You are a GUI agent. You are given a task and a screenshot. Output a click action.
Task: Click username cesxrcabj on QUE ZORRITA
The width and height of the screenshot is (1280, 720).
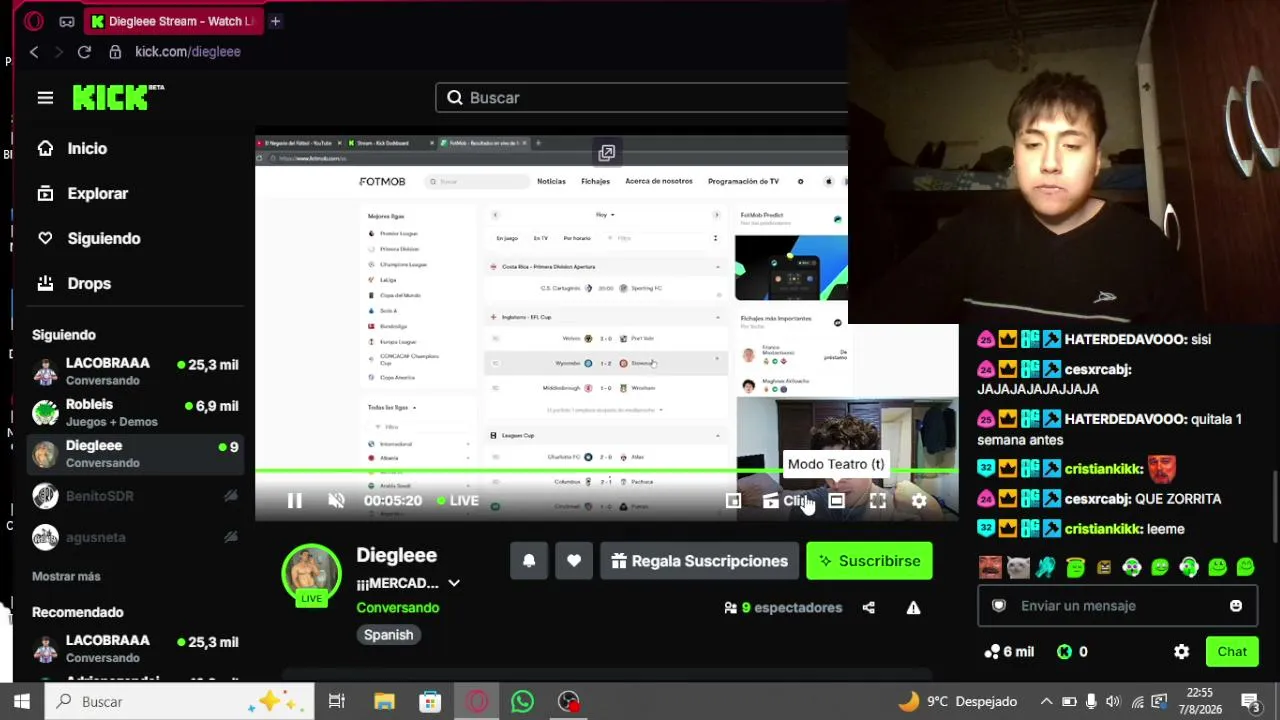[x=1097, y=499]
